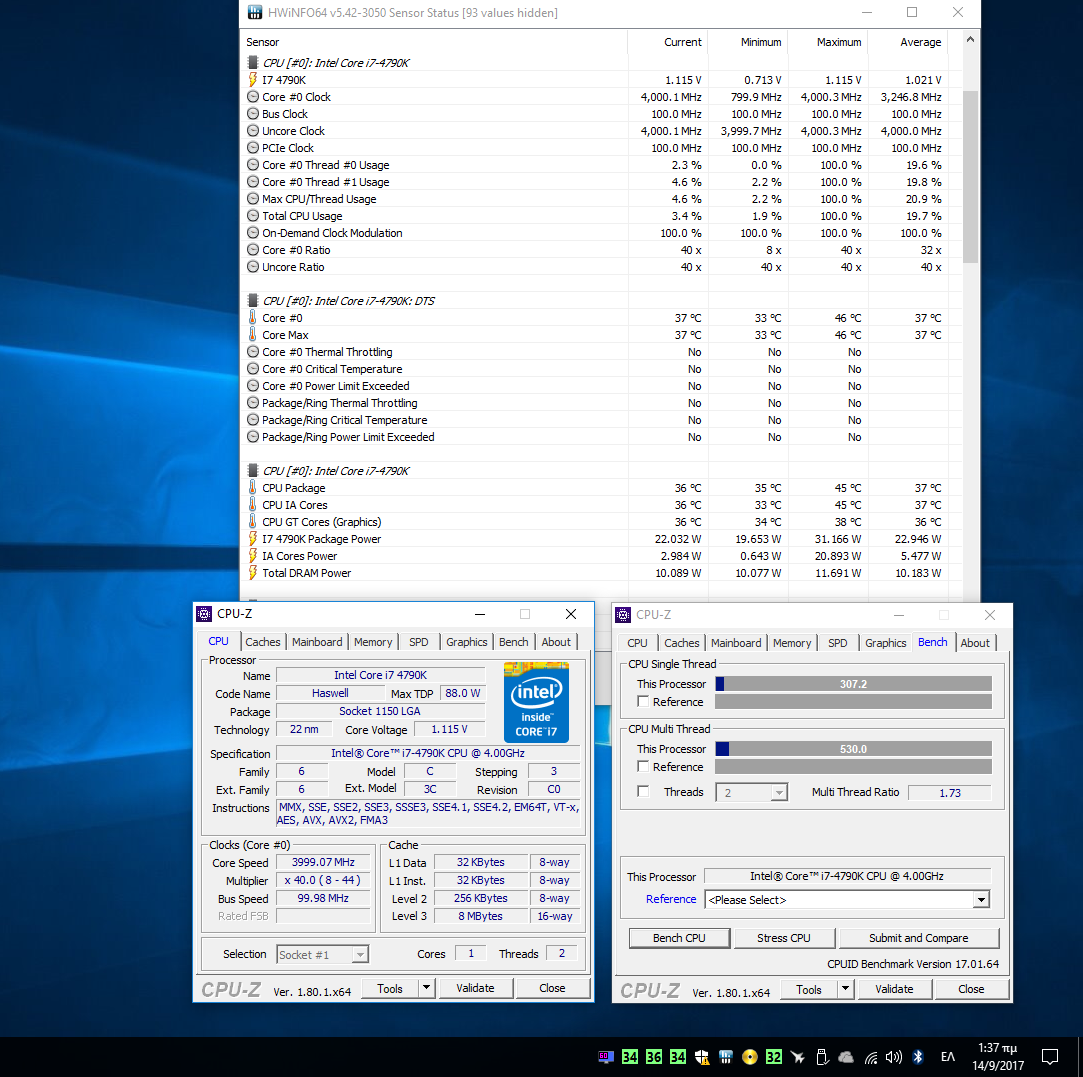This screenshot has height=1077, width=1083.
Task: Switch to Caches tab in the left CPU-Z window
Action: click(263, 642)
